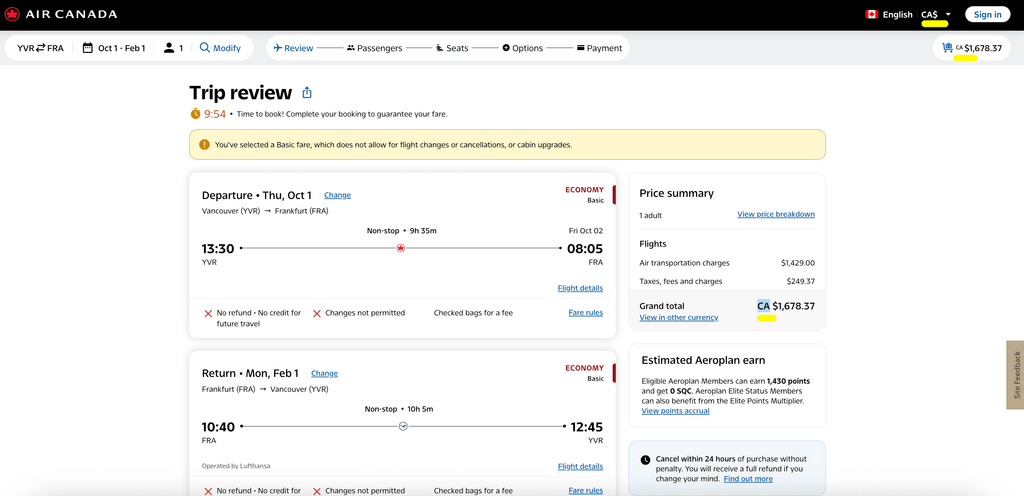This screenshot has width=1024, height=496.
Task: Click the Grand total CA $1,678.37 amount
Action: (x=786, y=305)
